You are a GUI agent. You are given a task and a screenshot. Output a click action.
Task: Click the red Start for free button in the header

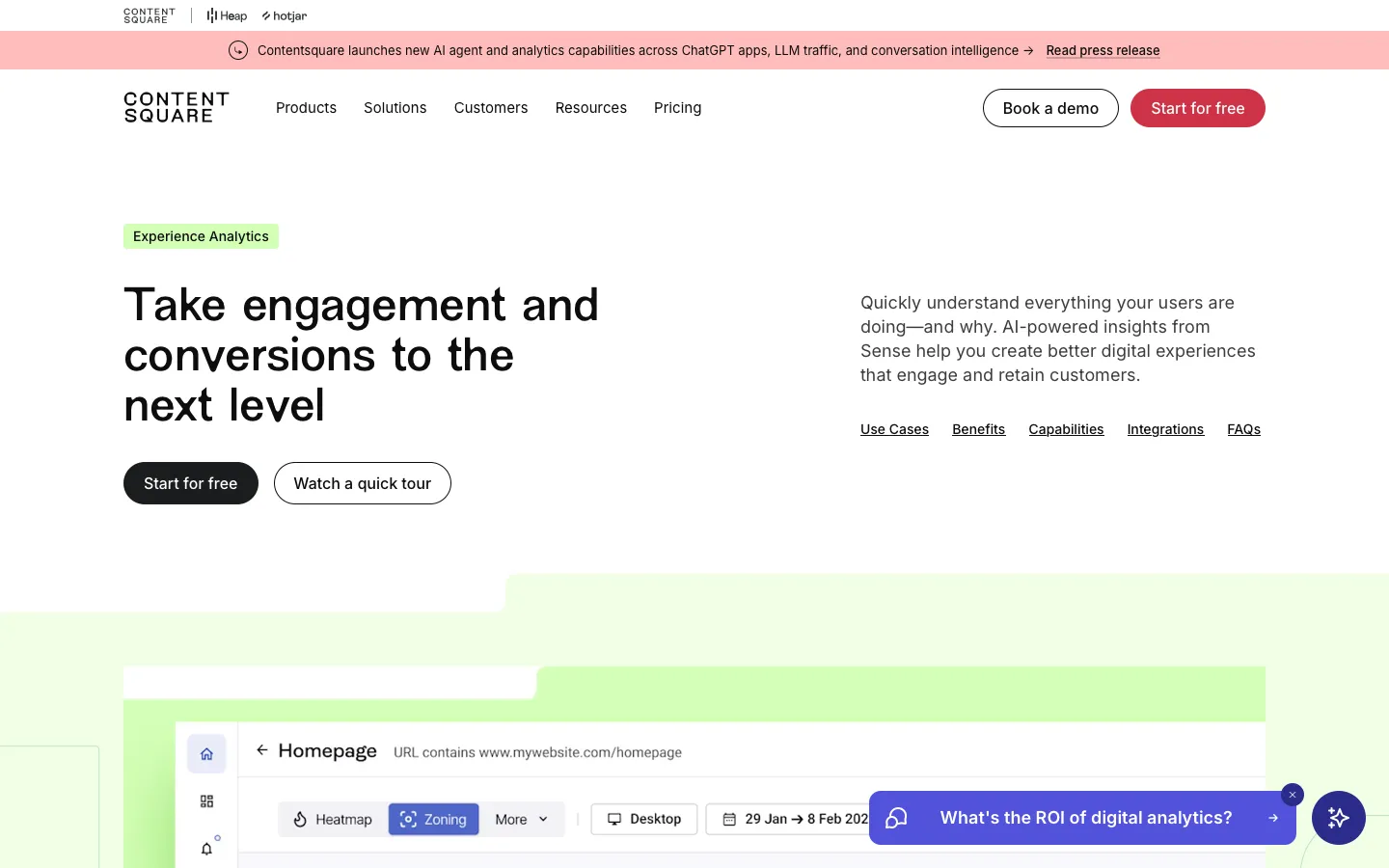[x=1198, y=108]
